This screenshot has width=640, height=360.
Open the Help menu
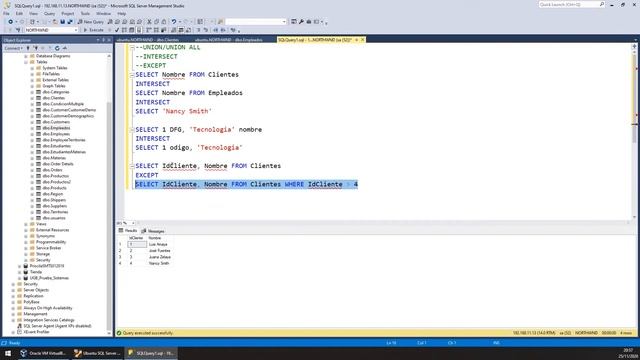122,13
